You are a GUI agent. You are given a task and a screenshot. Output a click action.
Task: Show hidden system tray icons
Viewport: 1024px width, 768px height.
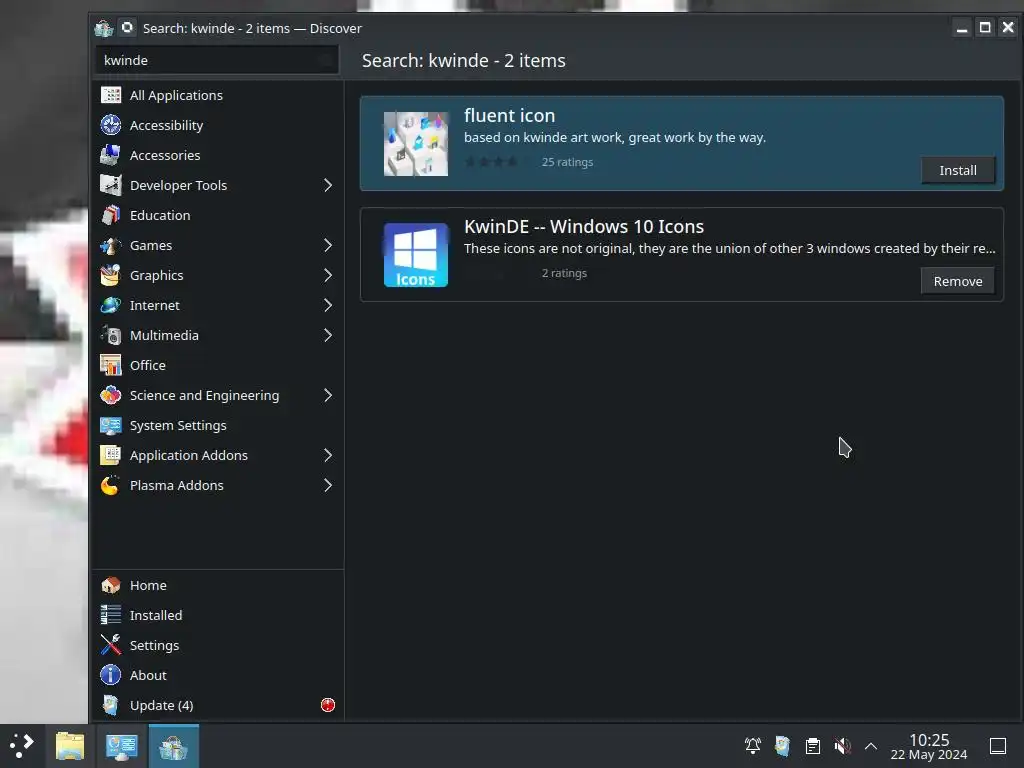[x=871, y=746]
